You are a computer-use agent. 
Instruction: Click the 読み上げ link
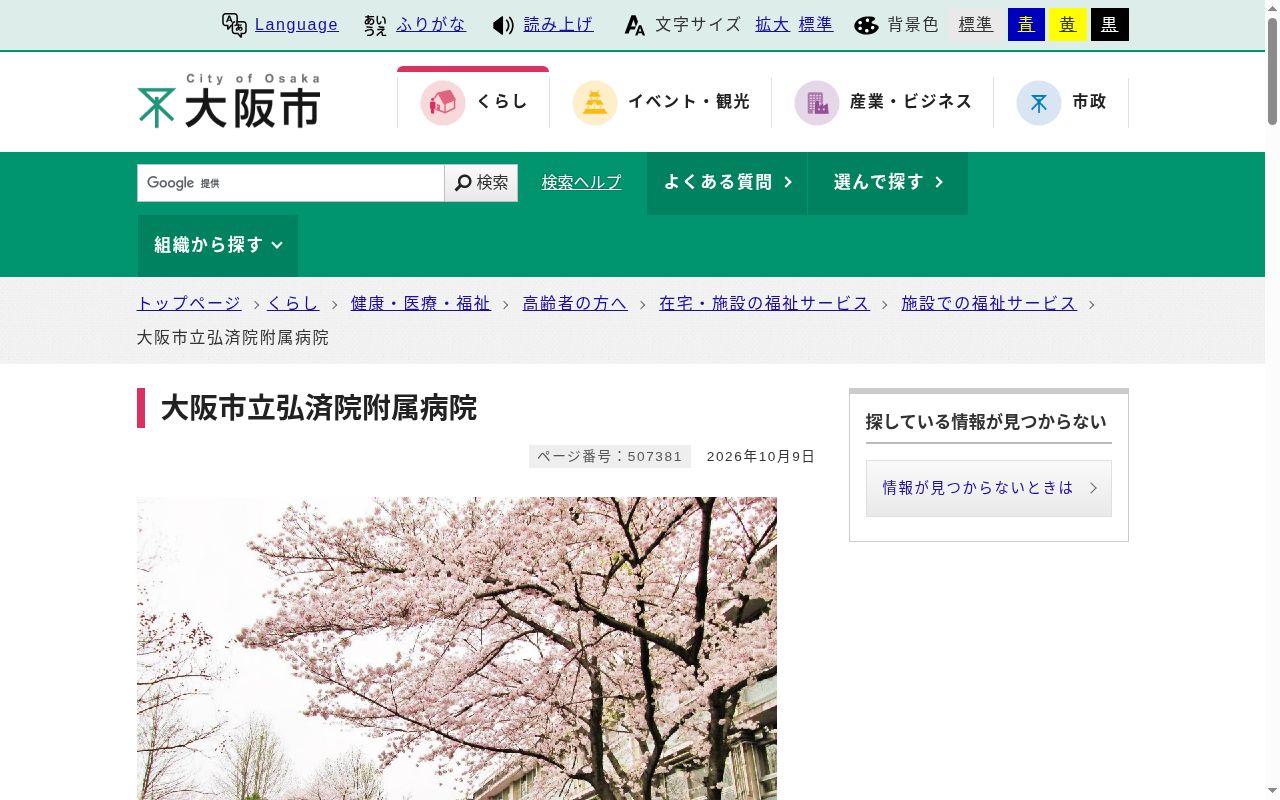(559, 25)
